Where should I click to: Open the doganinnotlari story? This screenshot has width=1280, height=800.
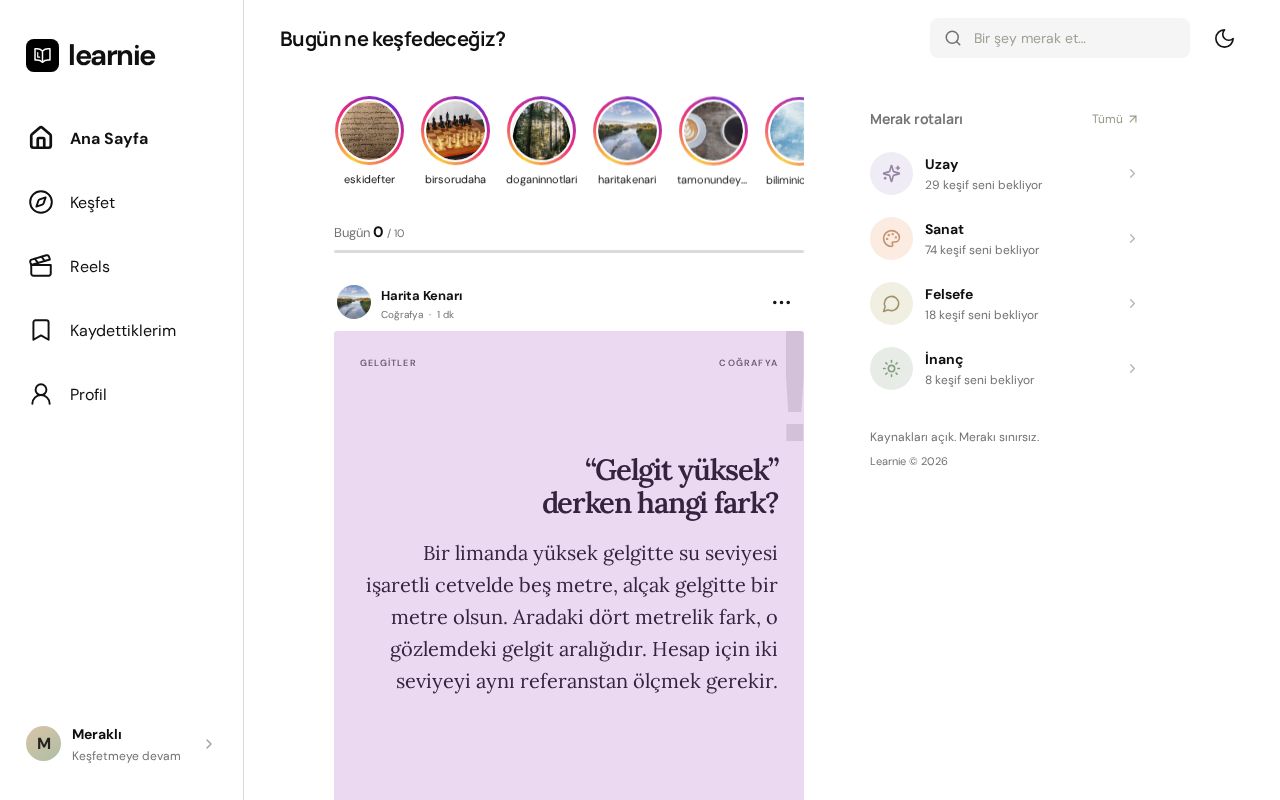(541, 131)
